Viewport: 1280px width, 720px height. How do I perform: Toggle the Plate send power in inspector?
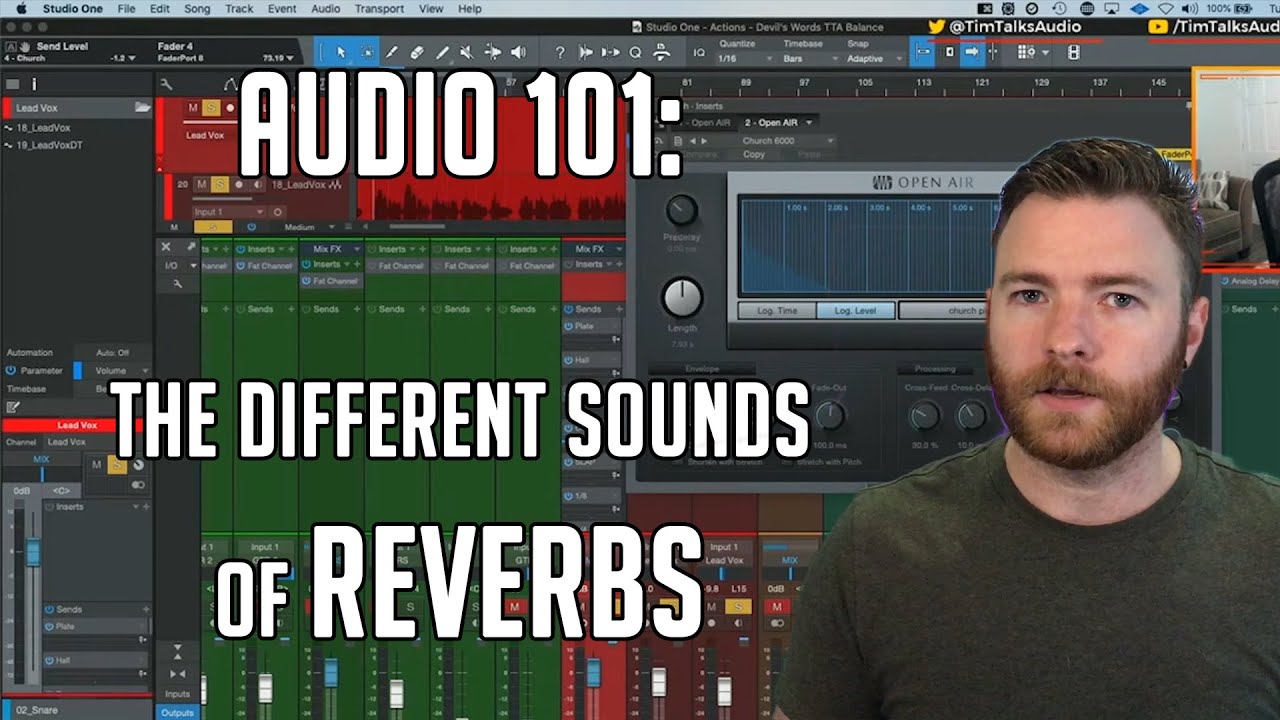click(48, 626)
